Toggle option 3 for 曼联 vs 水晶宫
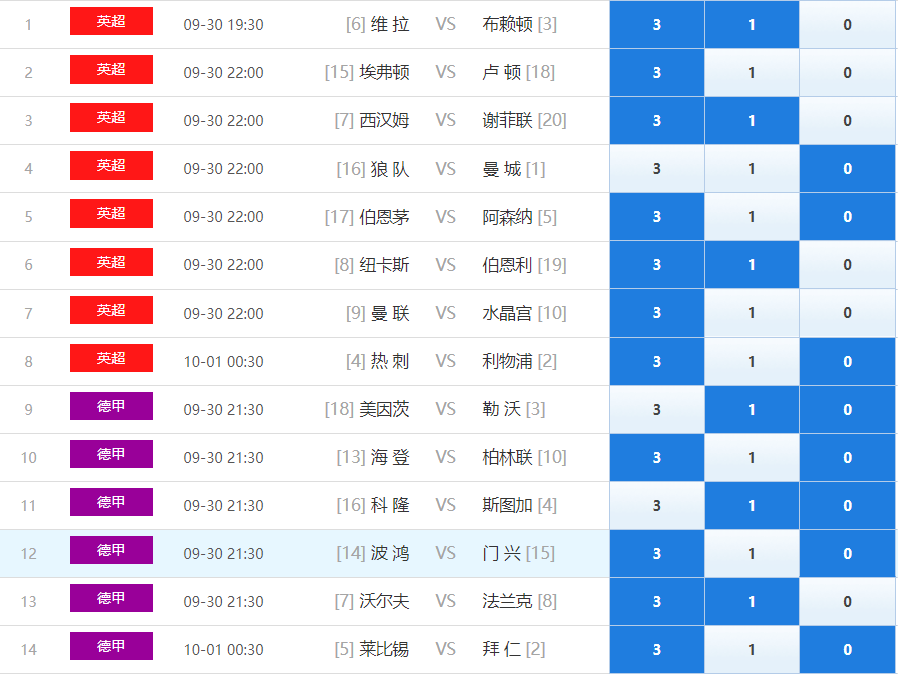 (x=657, y=313)
